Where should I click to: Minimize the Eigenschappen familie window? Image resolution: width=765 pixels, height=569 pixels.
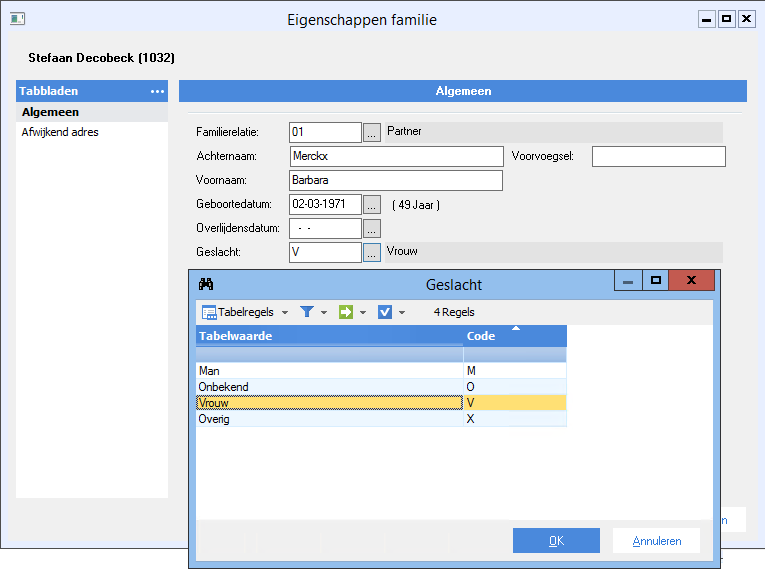706,19
